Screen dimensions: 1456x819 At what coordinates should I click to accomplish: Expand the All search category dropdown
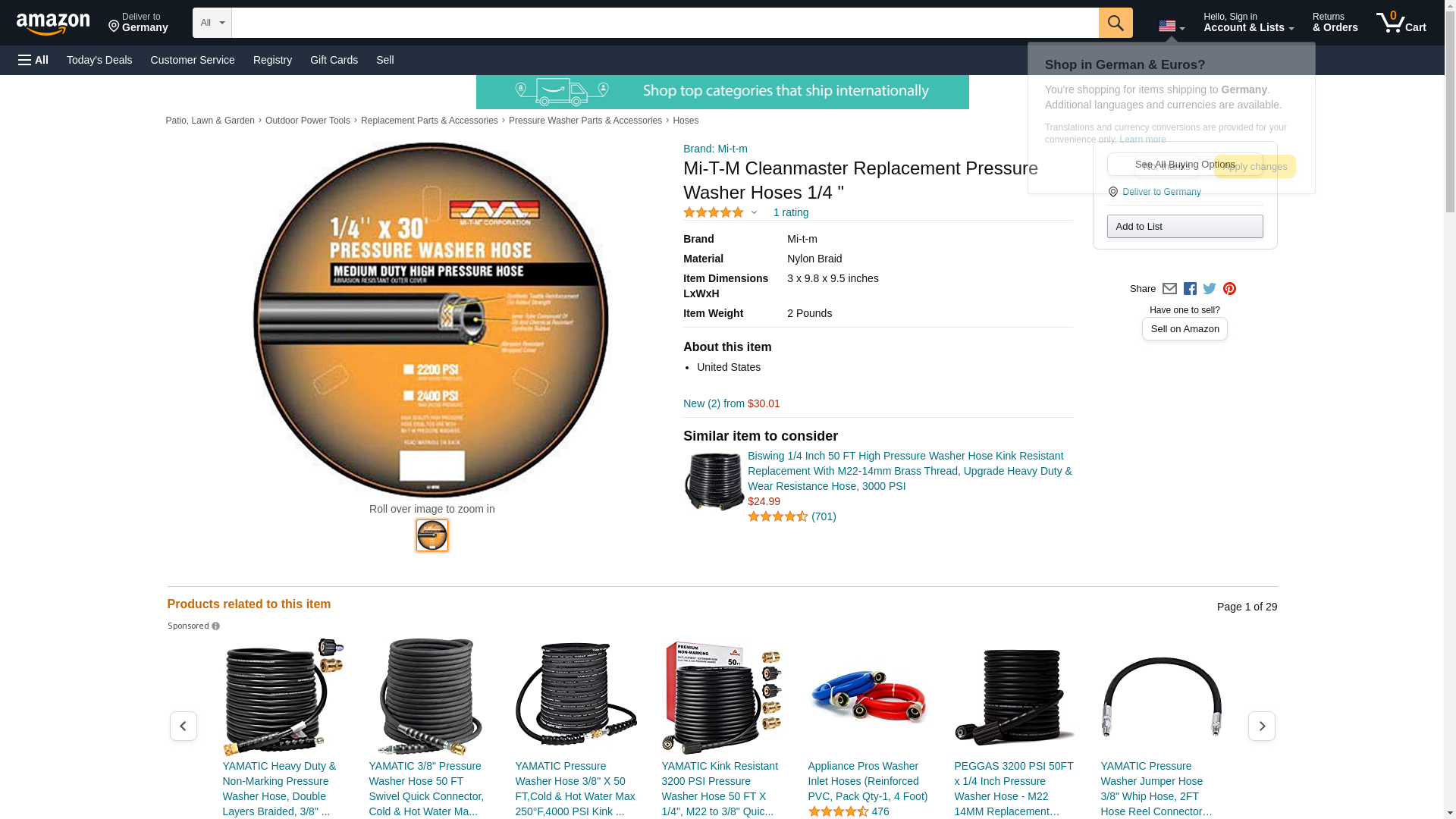click(212, 23)
